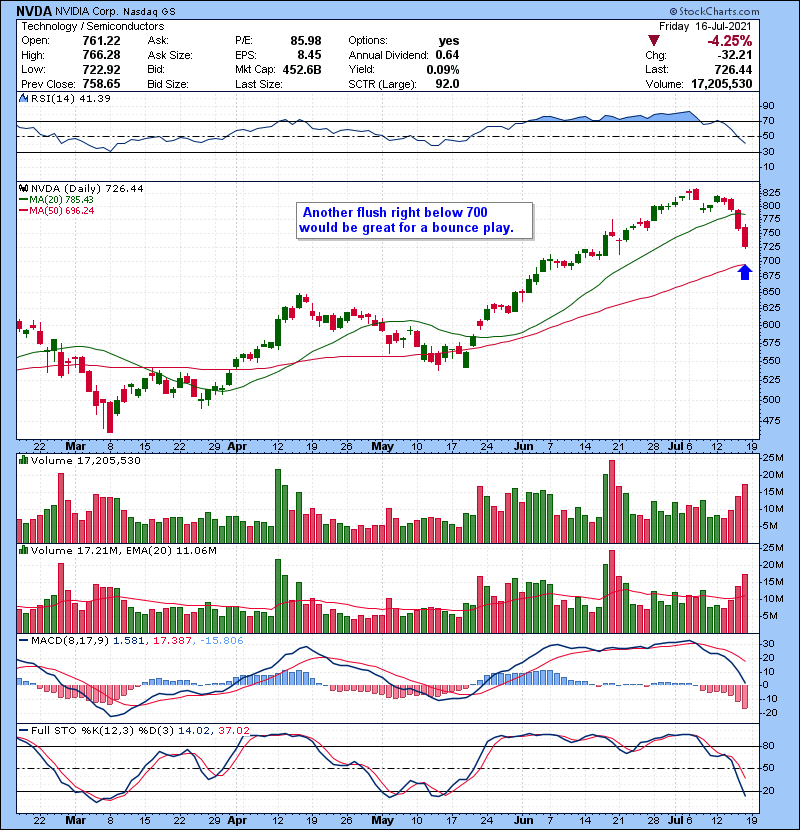
Task: Click the date Friday 16-Jul-2021
Action: [x=705, y=26]
